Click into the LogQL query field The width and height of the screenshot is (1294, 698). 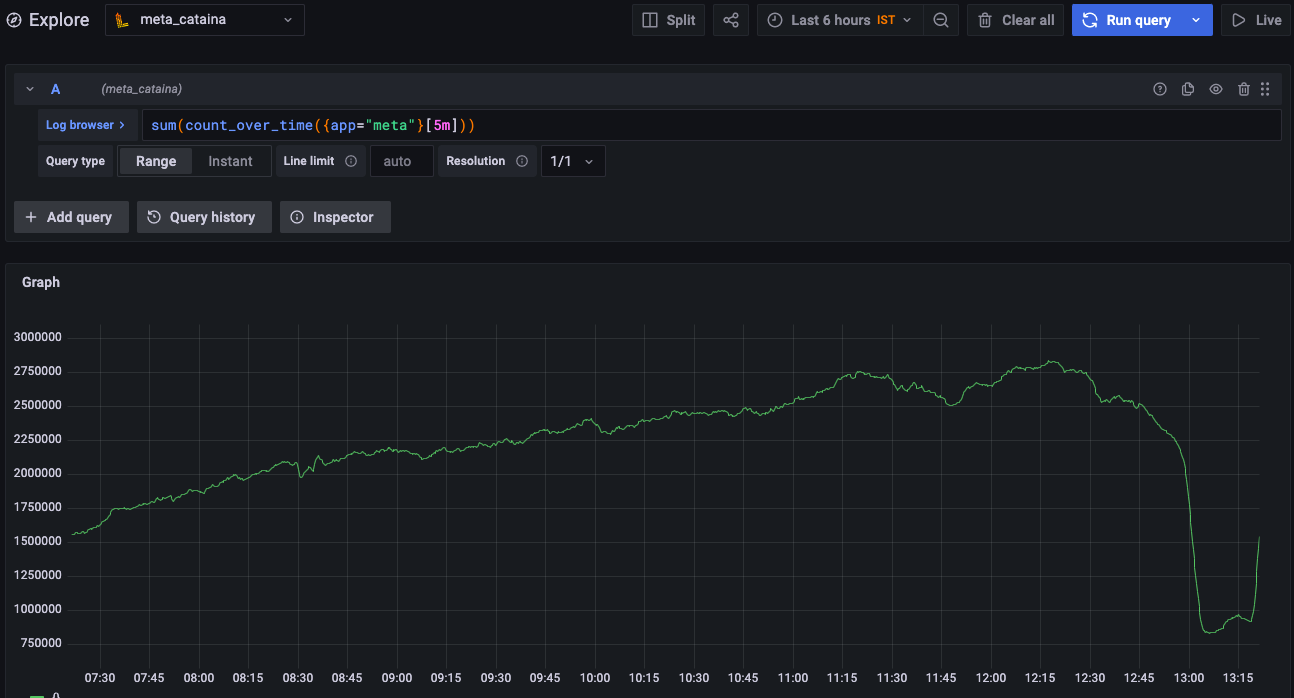point(711,125)
